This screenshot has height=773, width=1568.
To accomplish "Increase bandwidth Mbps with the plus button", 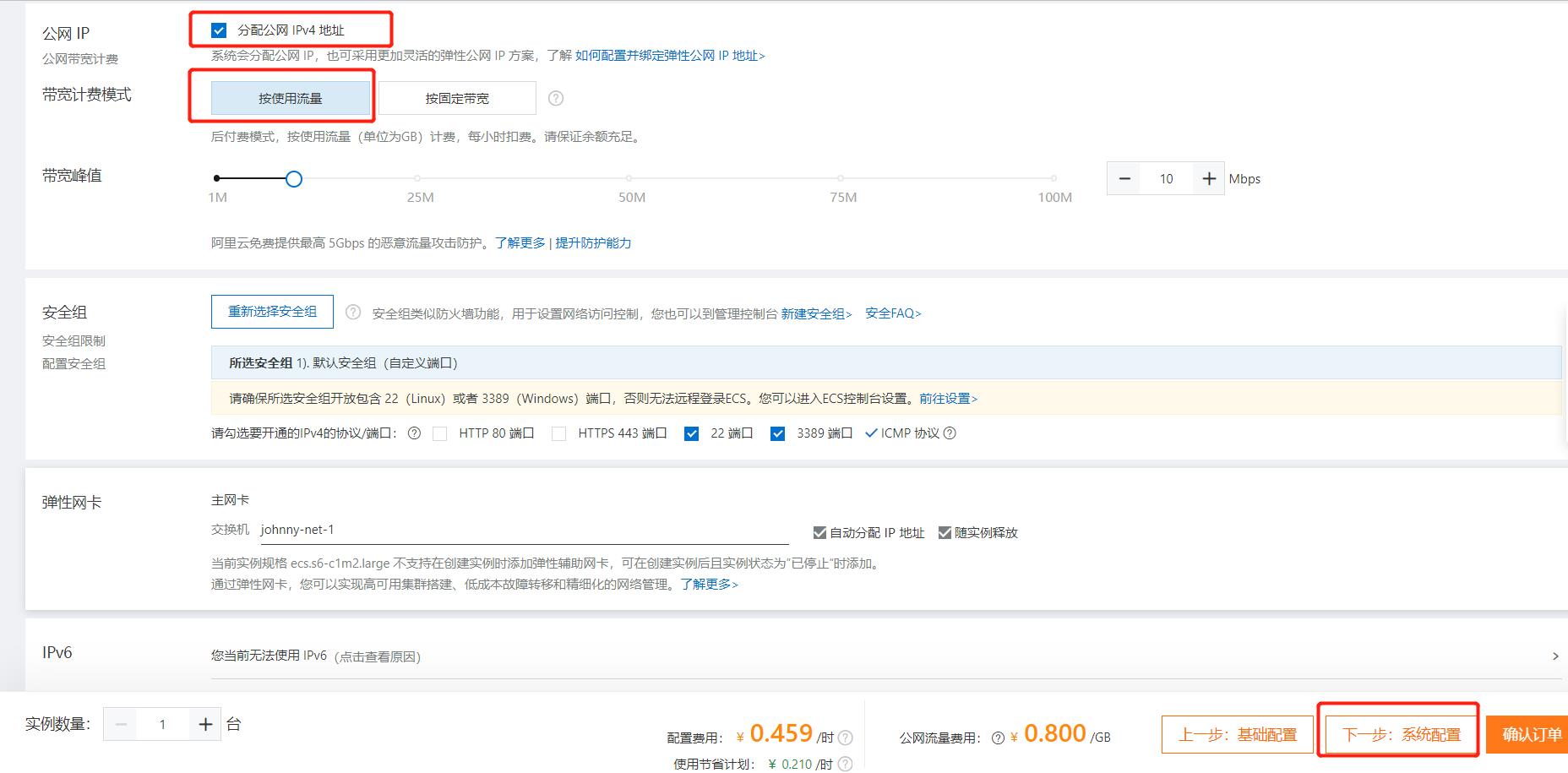I will (1209, 179).
